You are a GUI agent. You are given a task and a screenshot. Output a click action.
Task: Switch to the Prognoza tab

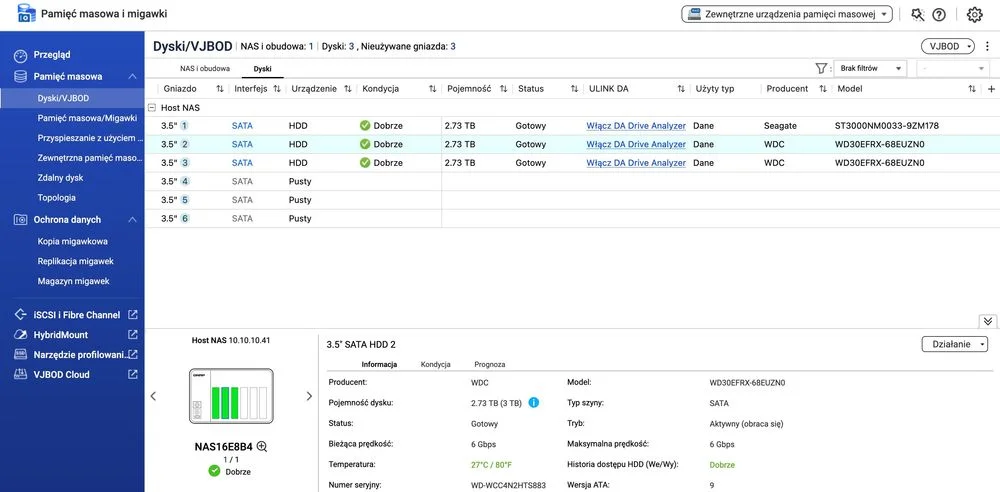[x=490, y=364]
